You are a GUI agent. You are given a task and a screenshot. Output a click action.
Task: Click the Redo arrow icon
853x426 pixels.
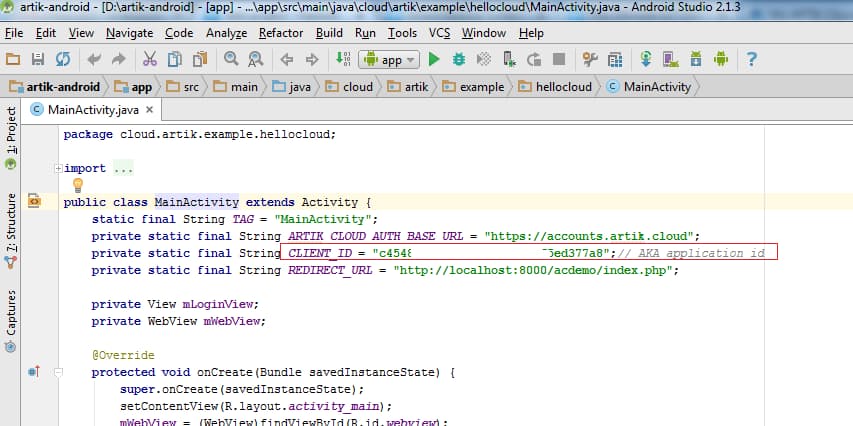point(118,59)
